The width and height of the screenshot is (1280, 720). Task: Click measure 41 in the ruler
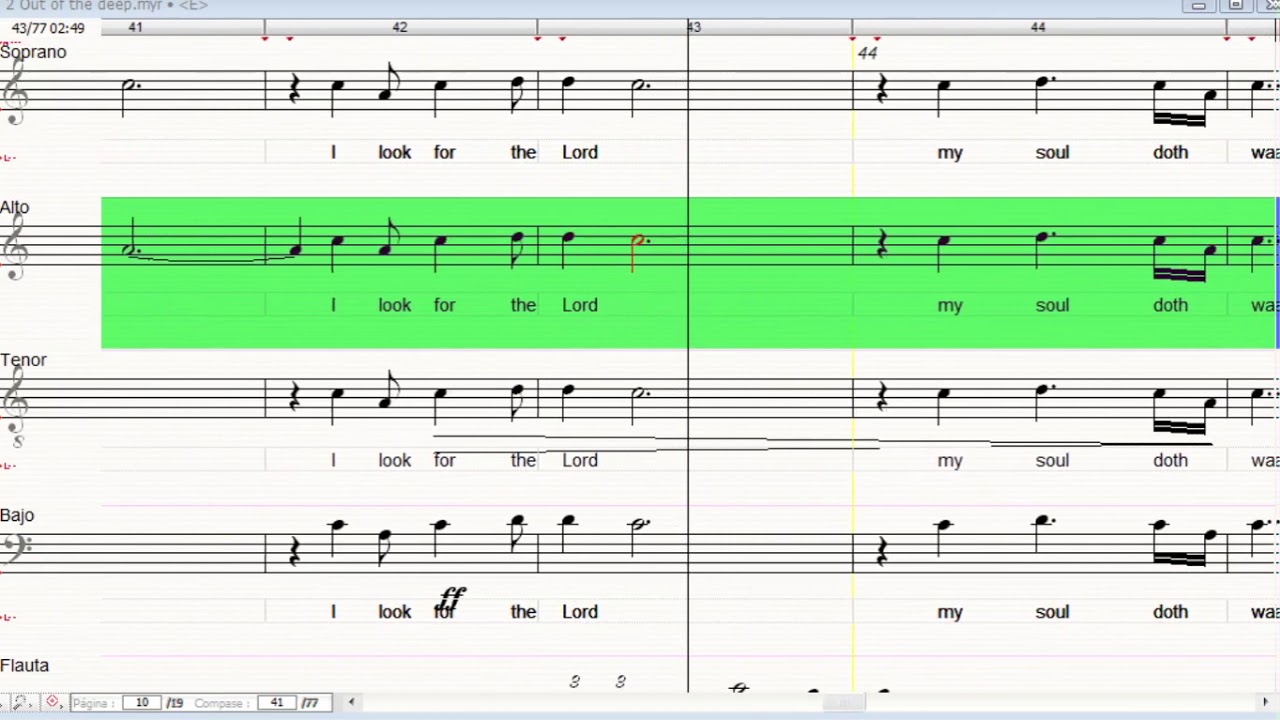click(135, 27)
